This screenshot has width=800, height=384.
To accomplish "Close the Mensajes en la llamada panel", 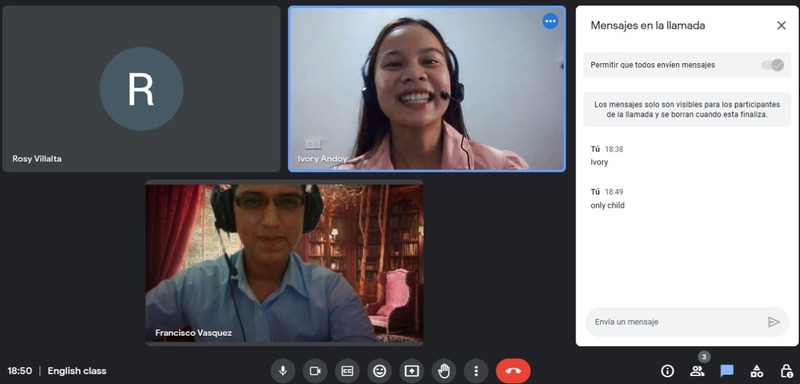I will [x=781, y=25].
